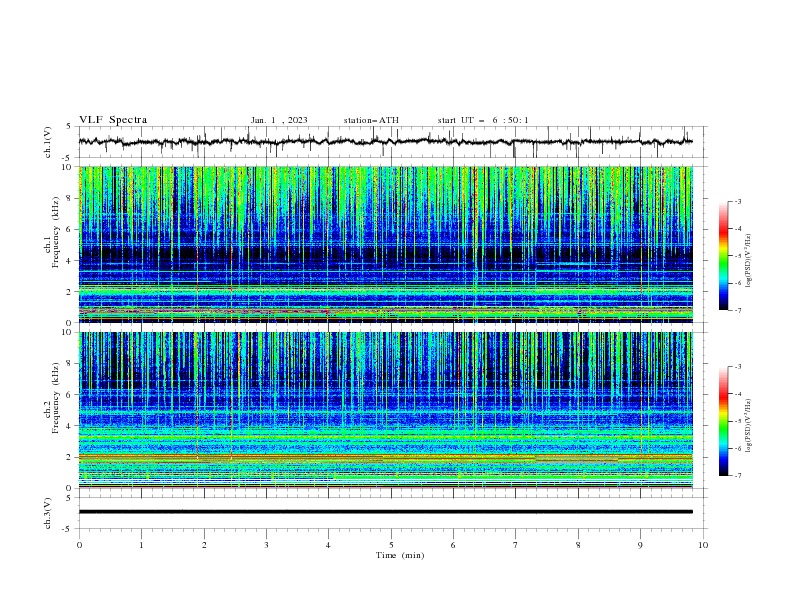
Task: Click the bottom colorbar 'log(PSD)(V²/Hz)' label
Action: (x=748, y=426)
